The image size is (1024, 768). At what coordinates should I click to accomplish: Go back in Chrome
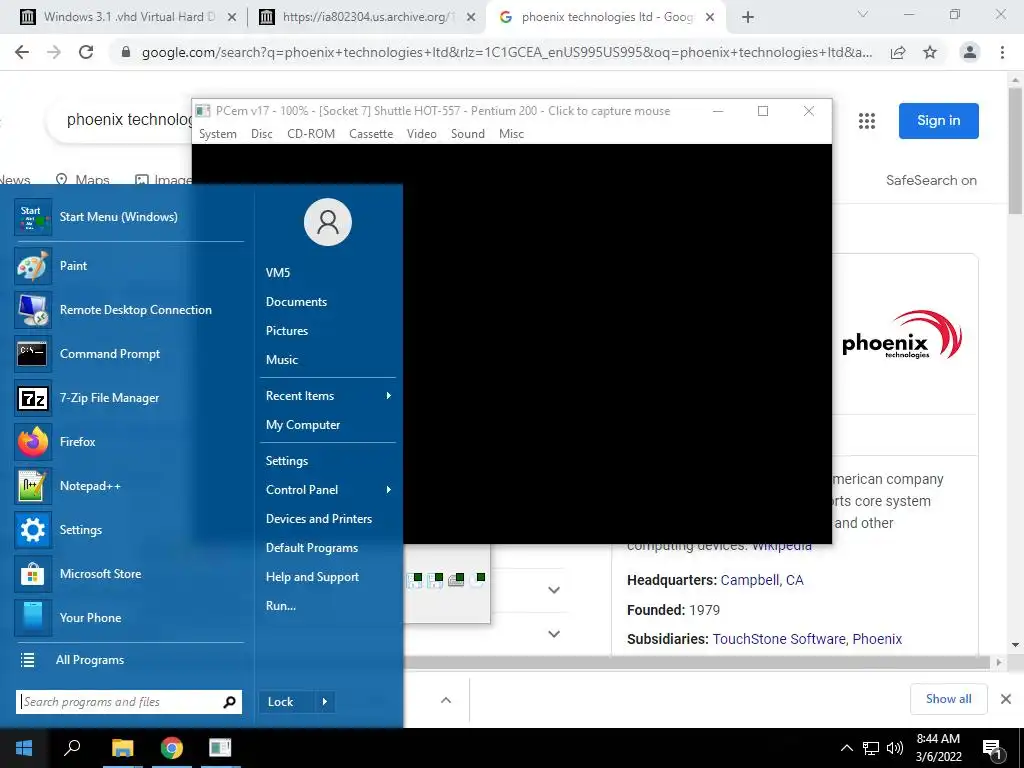pyautogui.click(x=22, y=52)
